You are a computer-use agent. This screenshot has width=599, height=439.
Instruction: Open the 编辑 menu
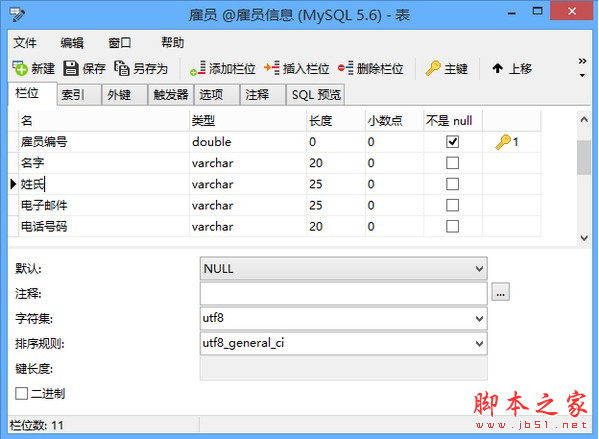coord(72,42)
